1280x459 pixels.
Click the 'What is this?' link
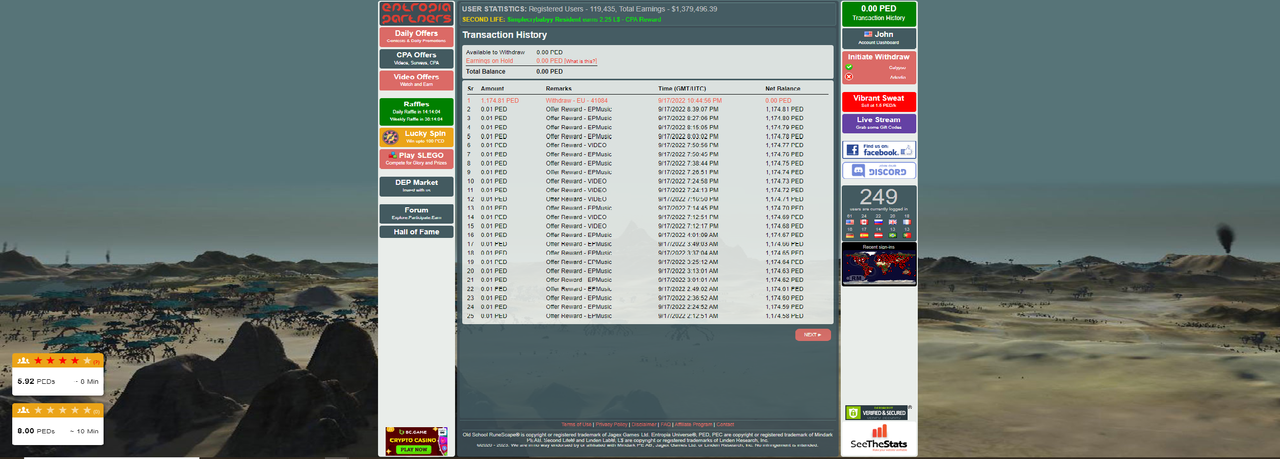point(581,61)
